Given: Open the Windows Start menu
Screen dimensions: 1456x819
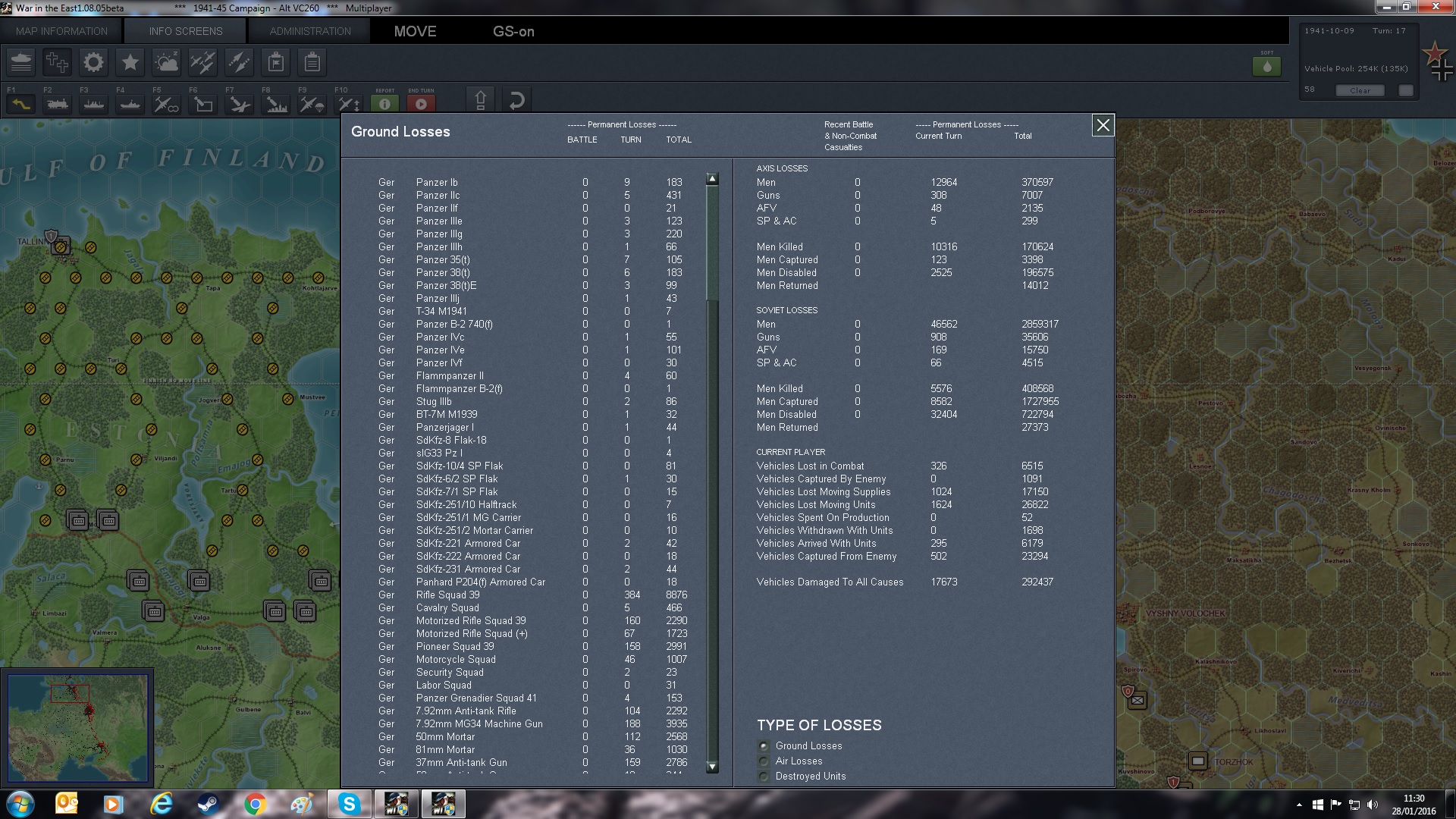Looking at the screenshot, I should click(20, 804).
